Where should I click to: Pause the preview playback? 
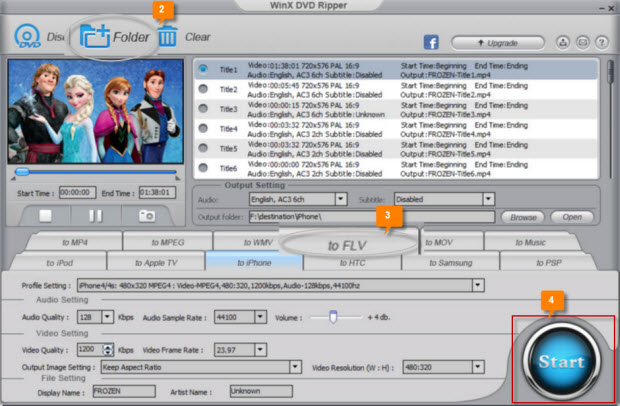96,216
